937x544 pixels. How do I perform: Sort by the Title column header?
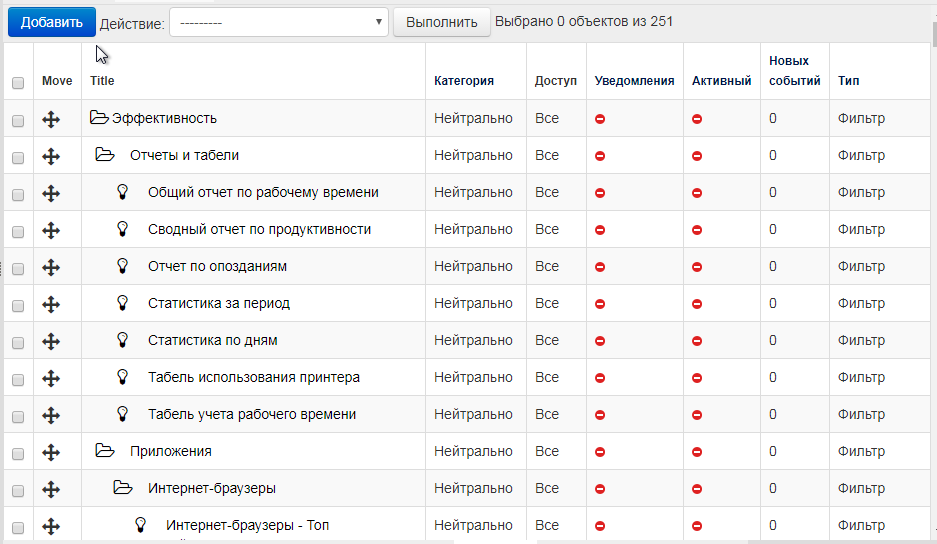pos(102,81)
